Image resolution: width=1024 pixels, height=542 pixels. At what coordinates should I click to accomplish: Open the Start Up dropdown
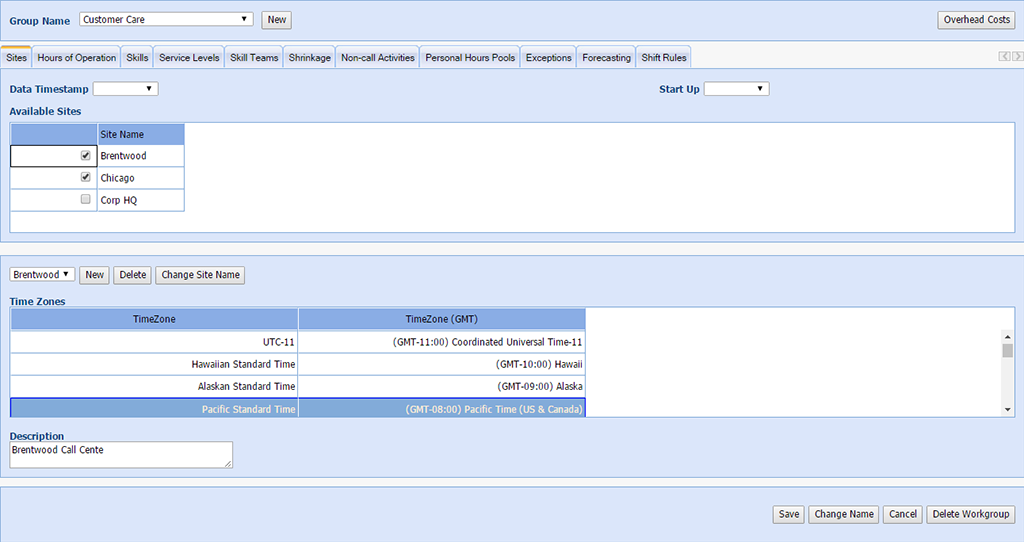pos(736,89)
